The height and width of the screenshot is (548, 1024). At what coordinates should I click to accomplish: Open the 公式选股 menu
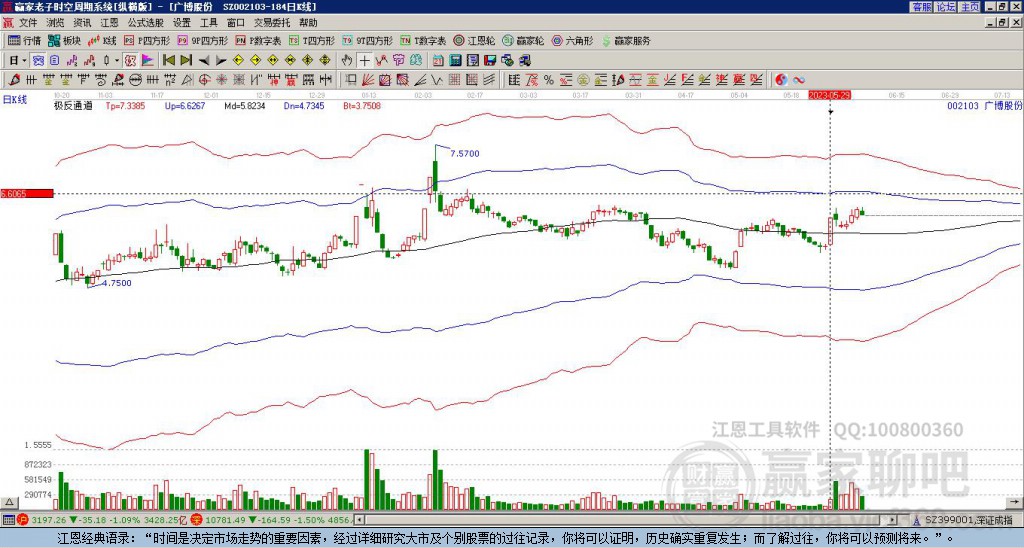tap(146, 23)
